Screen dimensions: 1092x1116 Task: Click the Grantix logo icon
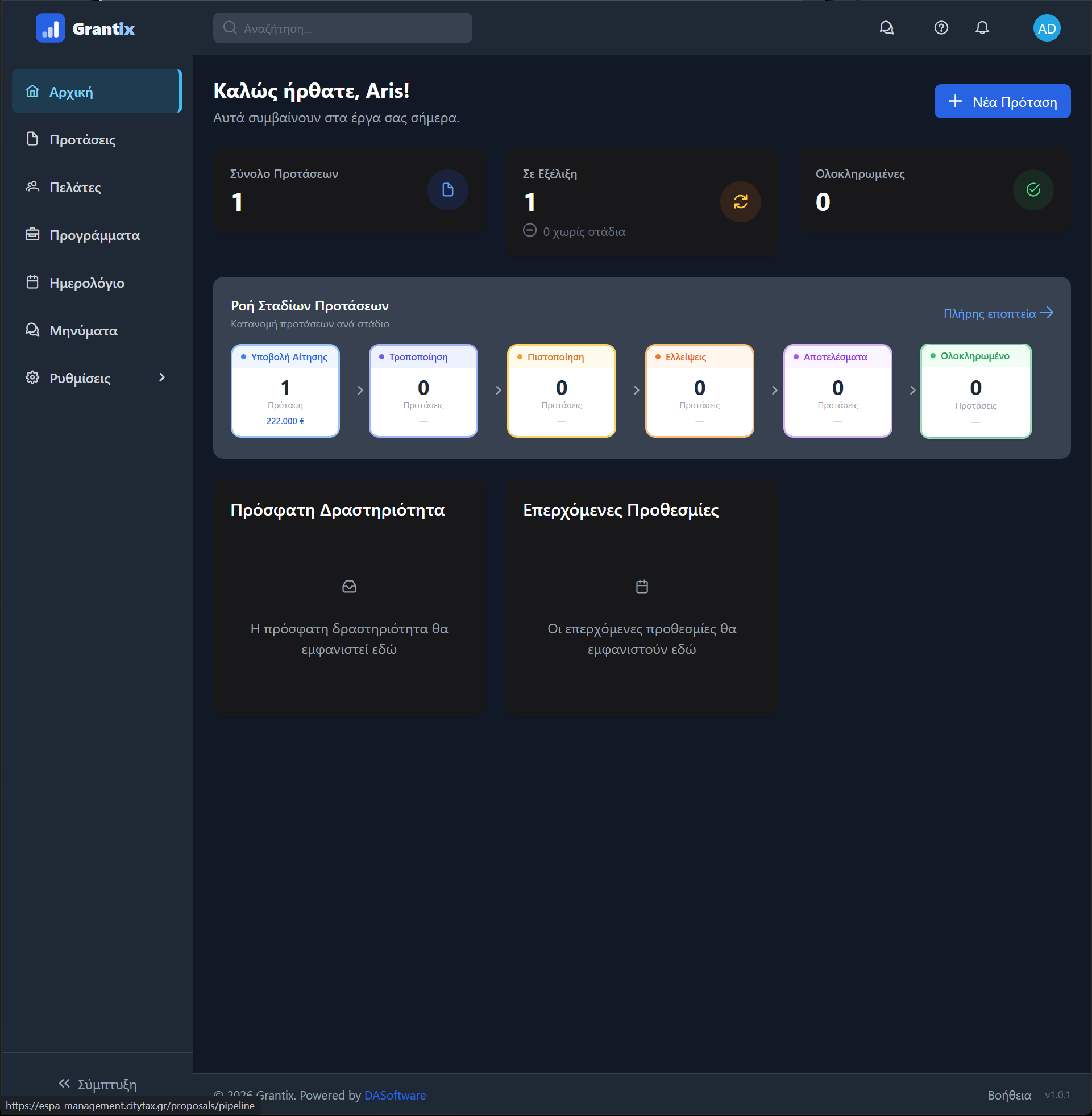click(51, 28)
